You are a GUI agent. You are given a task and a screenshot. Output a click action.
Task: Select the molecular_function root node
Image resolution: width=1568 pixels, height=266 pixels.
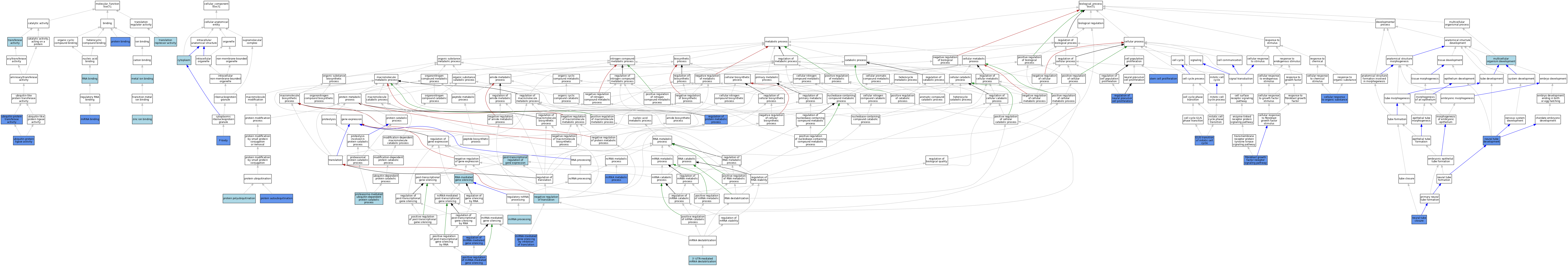[x=107, y=6]
